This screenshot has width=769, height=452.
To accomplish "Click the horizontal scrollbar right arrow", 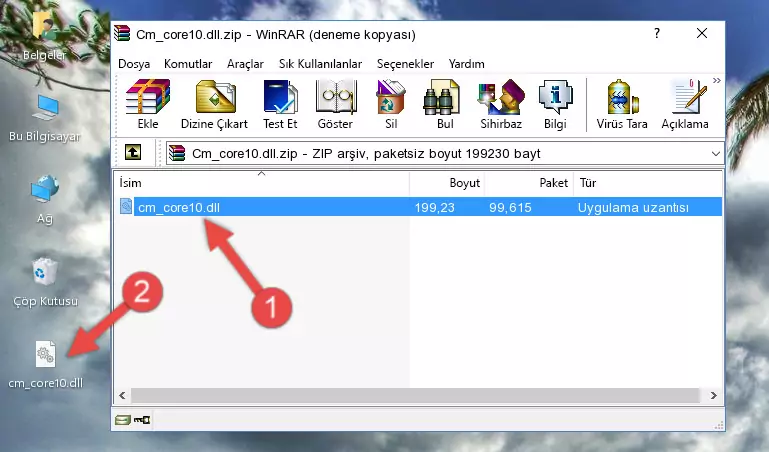I will click(x=714, y=395).
